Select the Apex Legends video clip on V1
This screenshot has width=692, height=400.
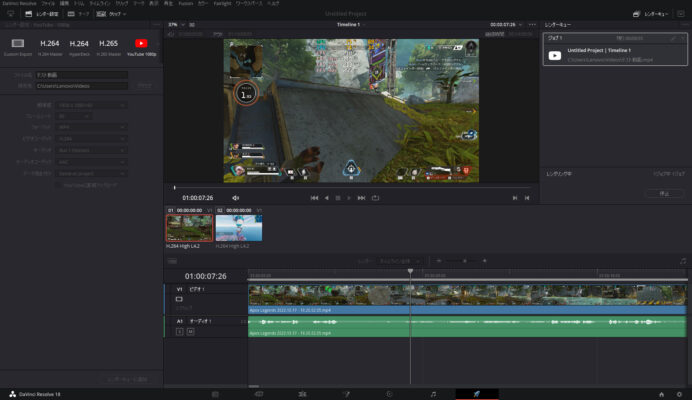point(467,299)
